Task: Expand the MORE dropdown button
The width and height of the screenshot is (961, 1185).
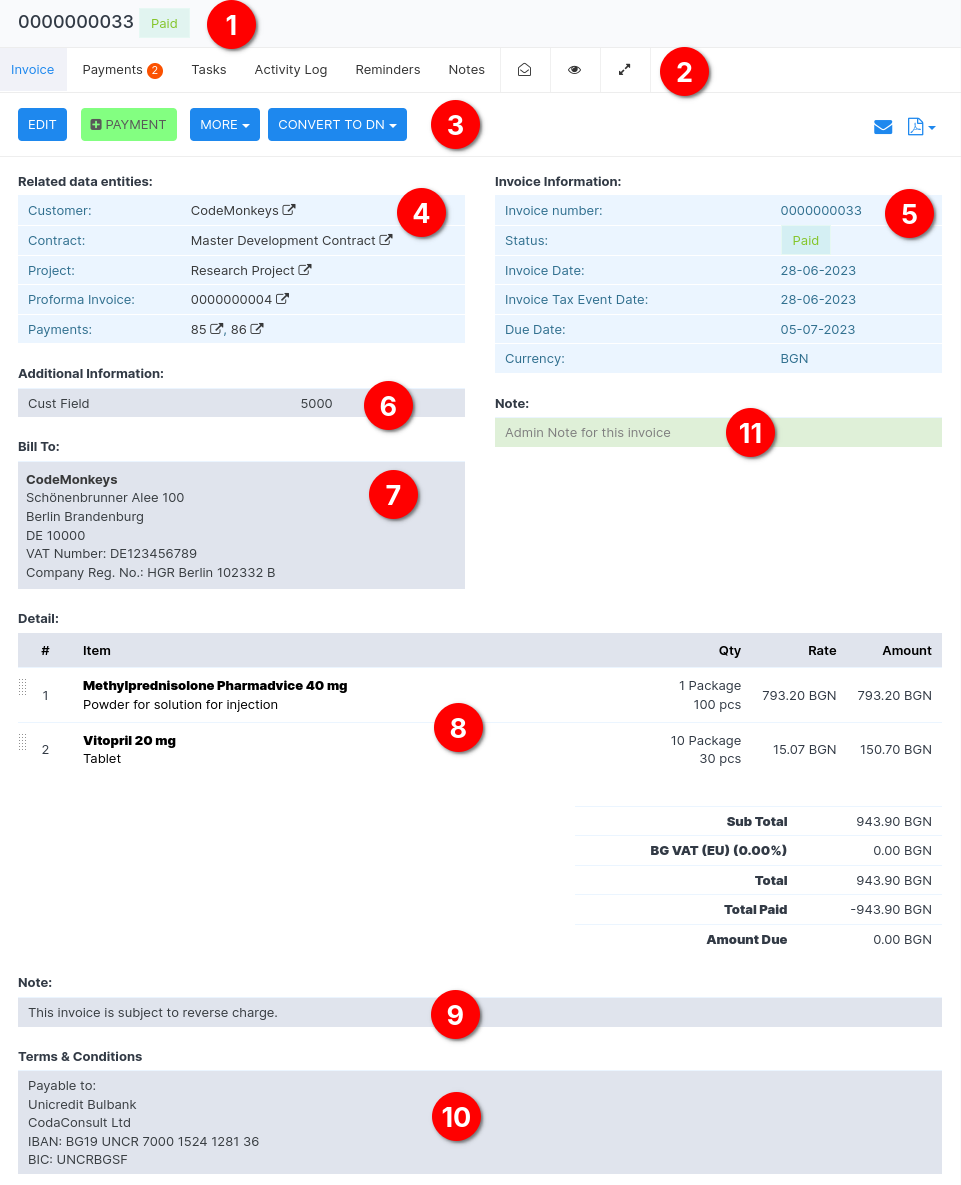Action: tap(225, 125)
